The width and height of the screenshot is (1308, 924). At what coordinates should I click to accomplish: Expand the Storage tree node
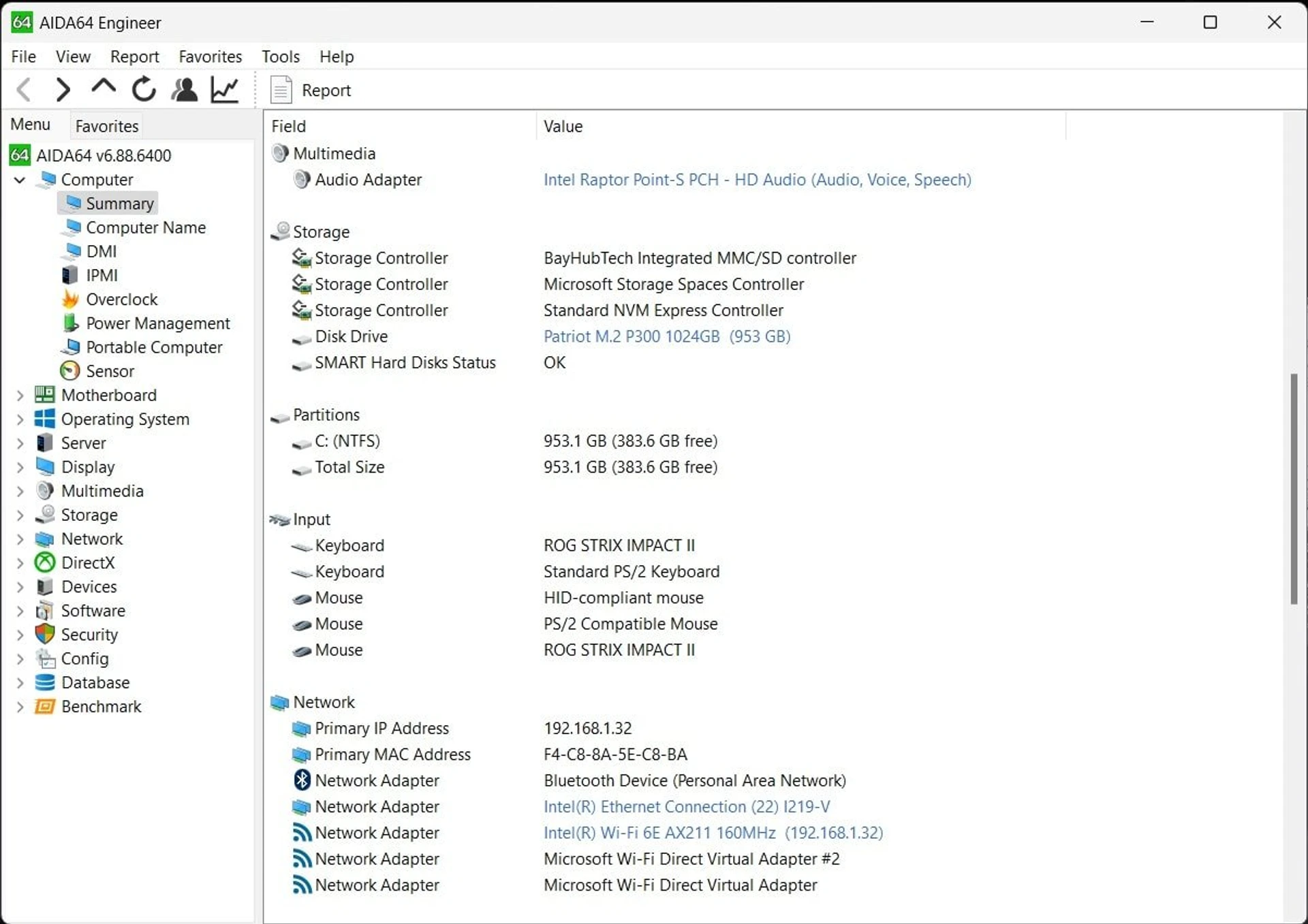(20, 515)
